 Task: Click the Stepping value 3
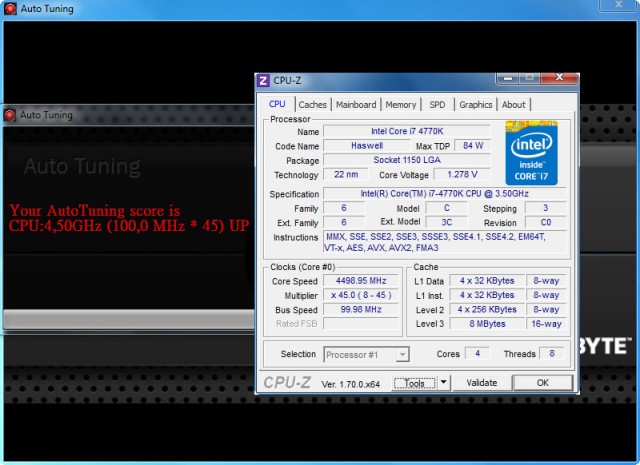[x=545, y=208]
